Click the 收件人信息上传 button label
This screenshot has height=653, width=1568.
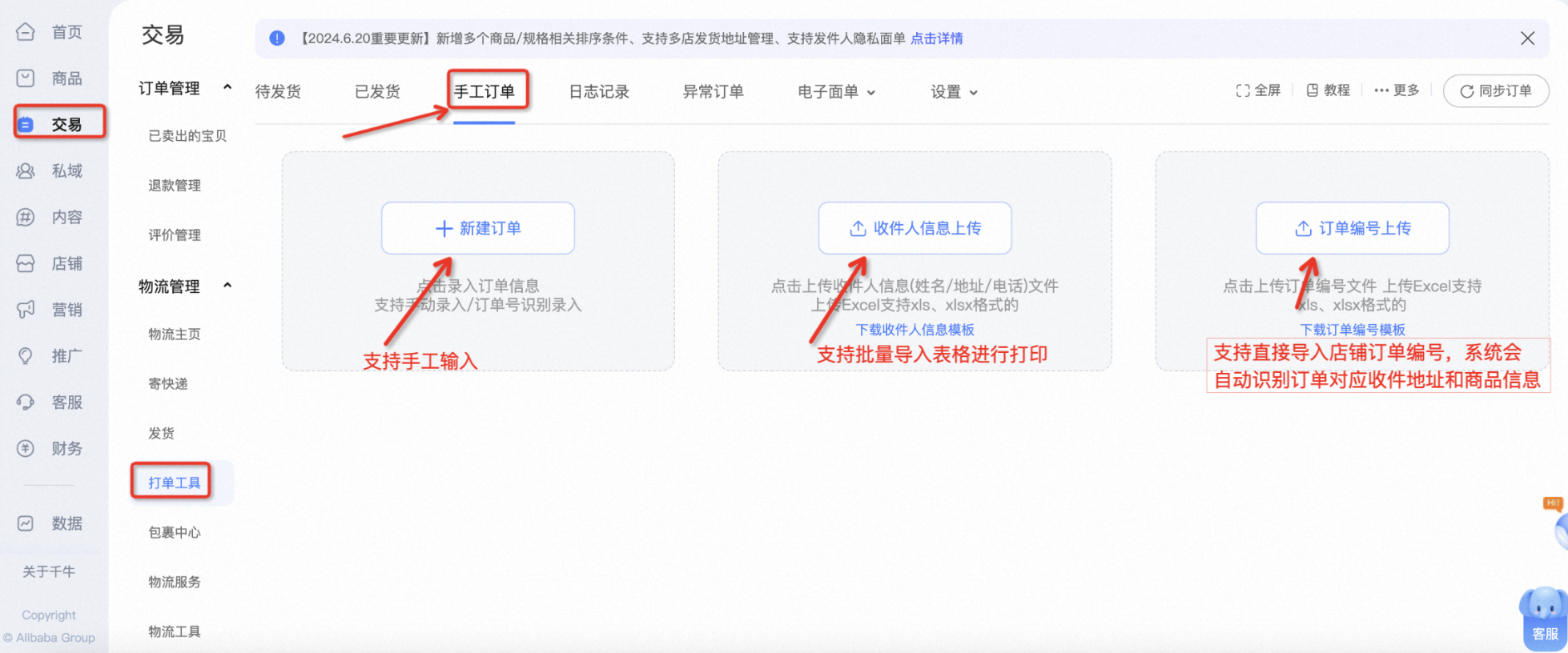(x=927, y=229)
